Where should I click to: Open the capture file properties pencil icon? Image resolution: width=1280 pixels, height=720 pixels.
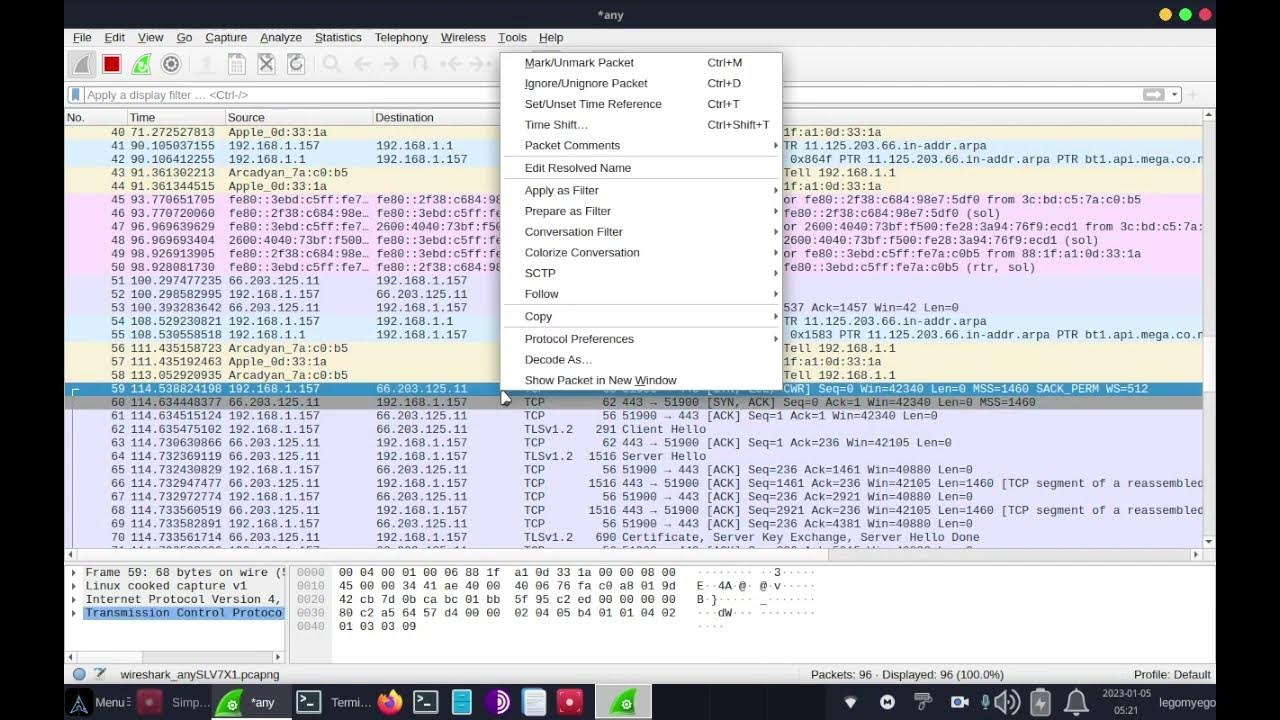(x=100, y=674)
